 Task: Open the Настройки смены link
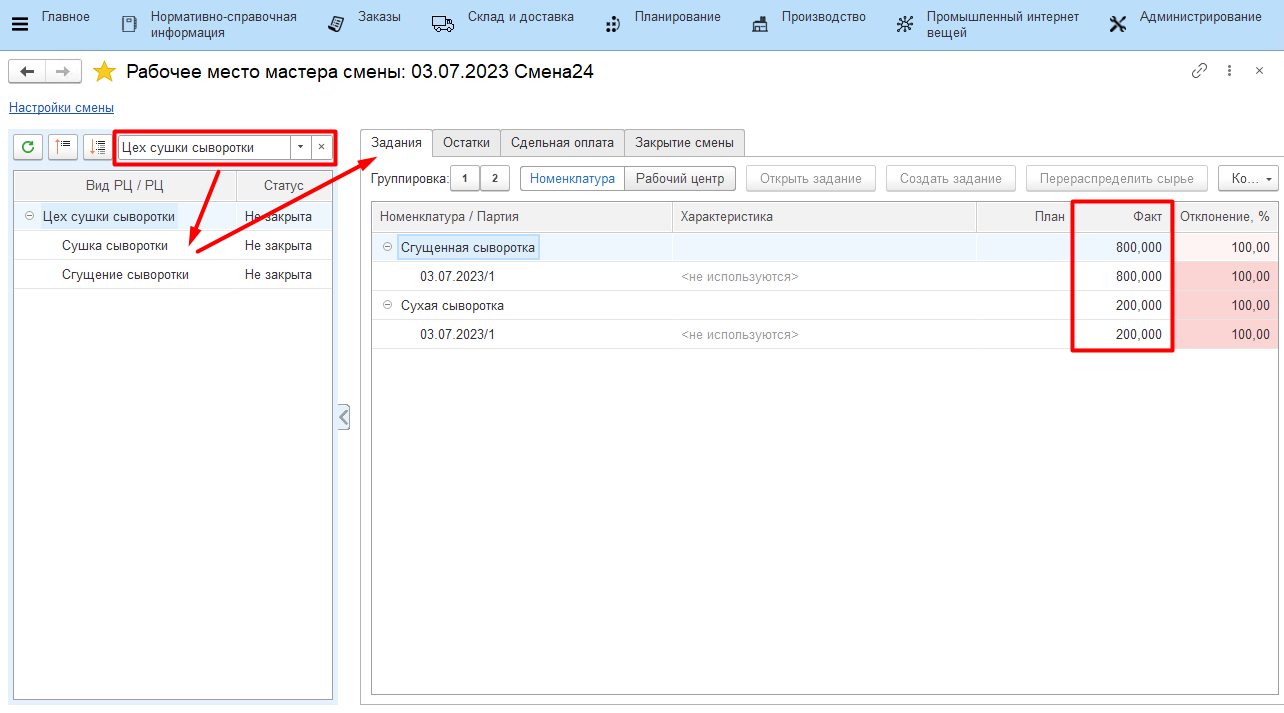(61, 108)
